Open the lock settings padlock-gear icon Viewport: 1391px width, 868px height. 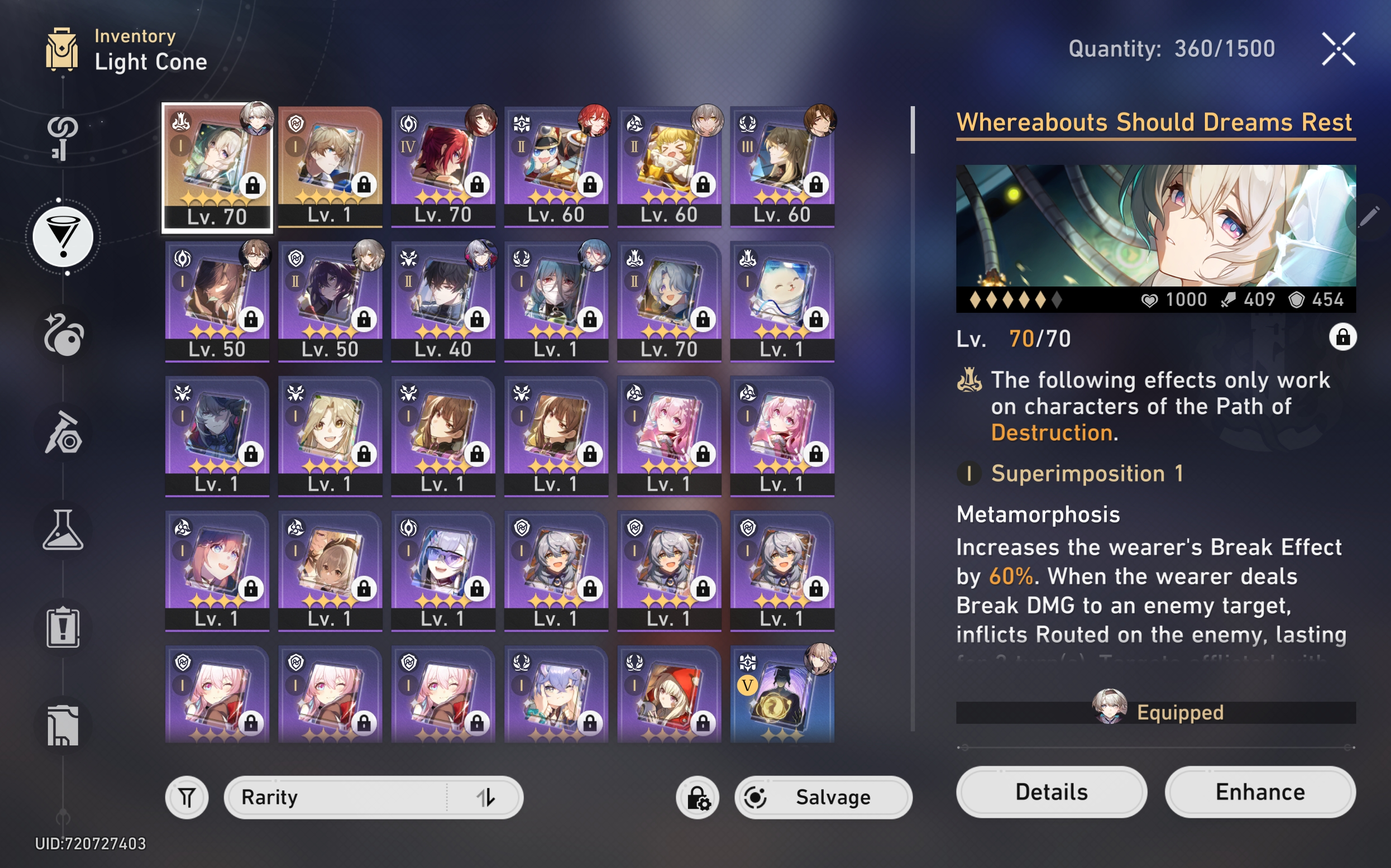[x=698, y=797]
